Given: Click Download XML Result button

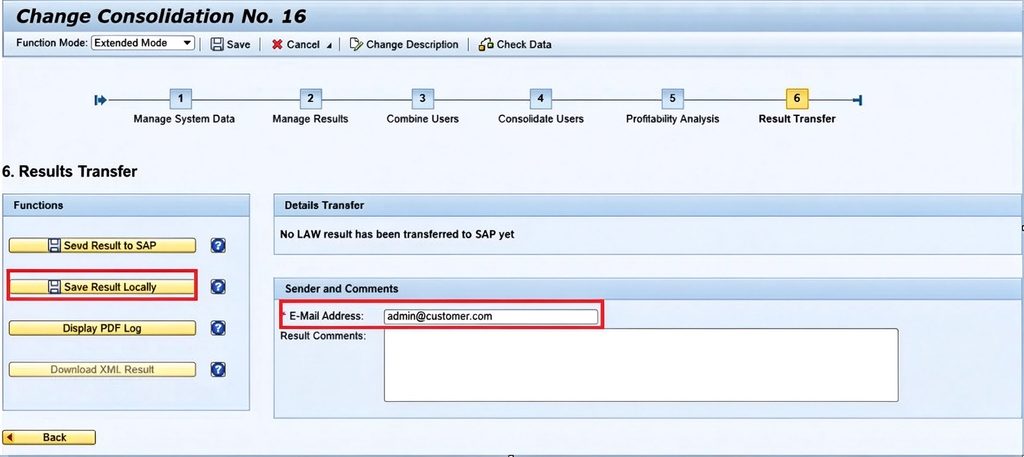Looking at the screenshot, I should pos(102,370).
